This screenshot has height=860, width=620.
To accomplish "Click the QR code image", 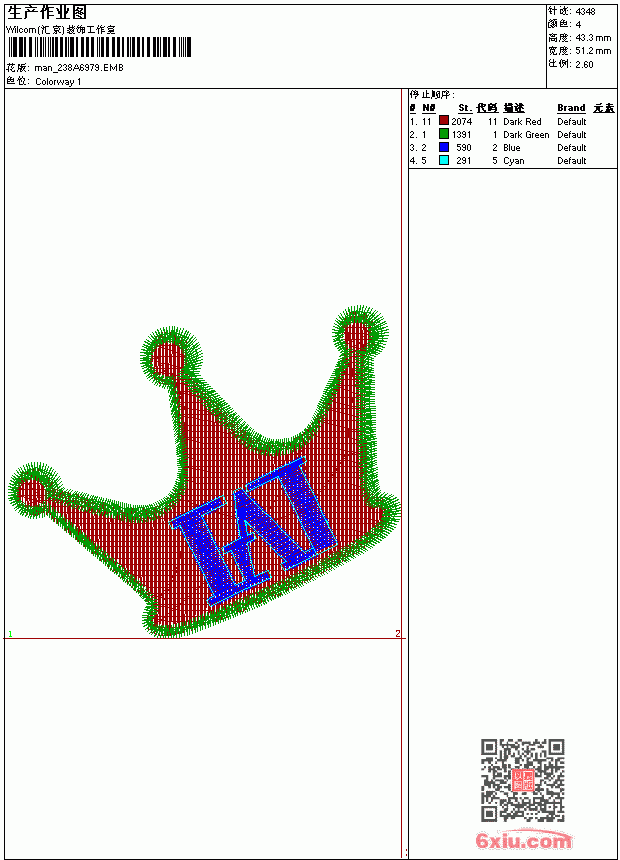I will tap(523, 779).
